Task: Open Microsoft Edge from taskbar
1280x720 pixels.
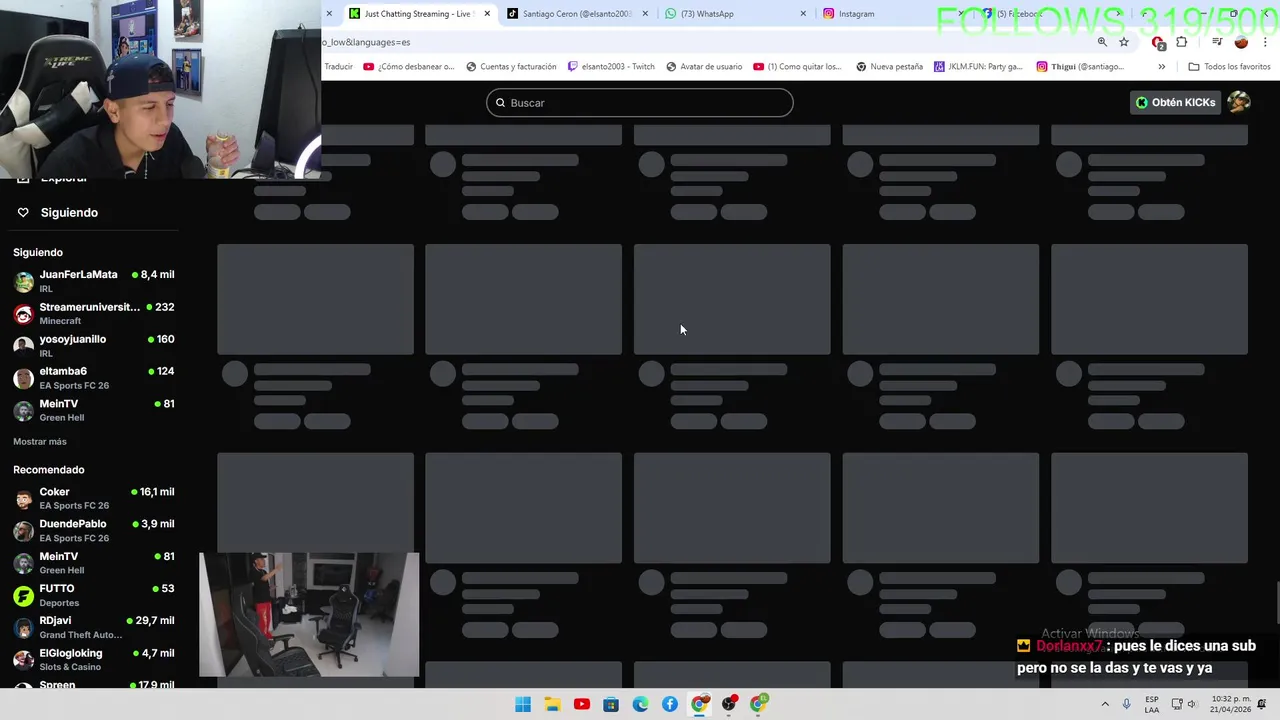Action: [640, 704]
